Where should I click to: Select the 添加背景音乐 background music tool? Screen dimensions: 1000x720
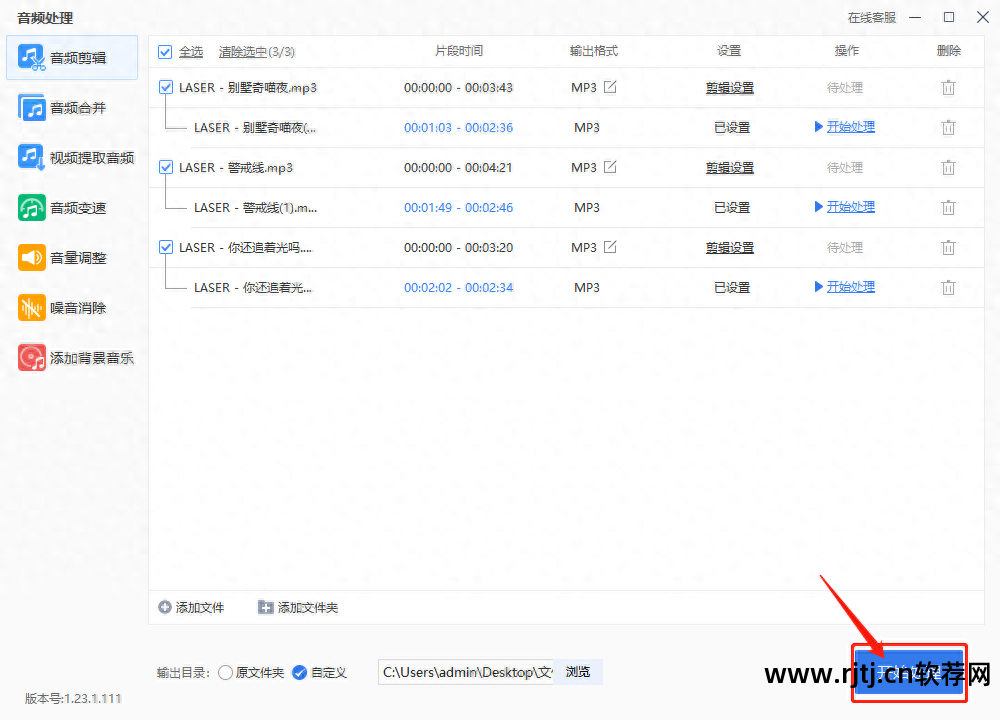click(x=71, y=357)
